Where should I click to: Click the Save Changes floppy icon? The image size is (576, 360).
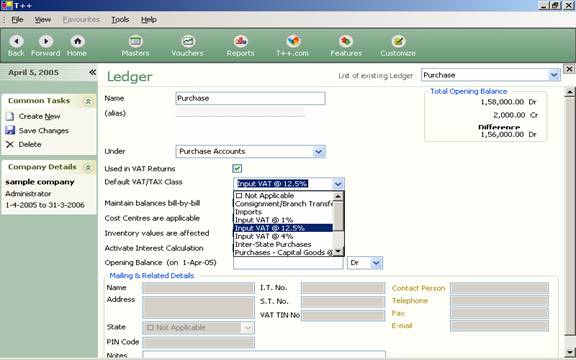pyautogui.click(x=10, y=130)
